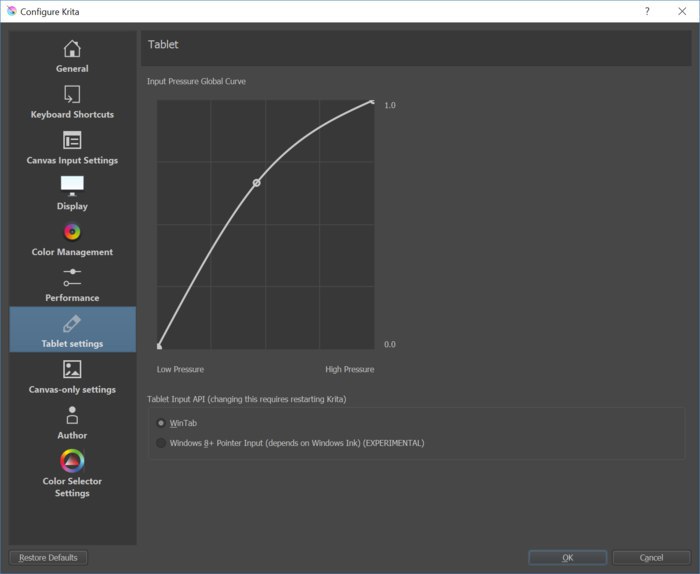Click the curve's bottom-left low pressure endpoint
This screenshot has height=574, width=700.
pyautogui.click(x=159, y=346)
